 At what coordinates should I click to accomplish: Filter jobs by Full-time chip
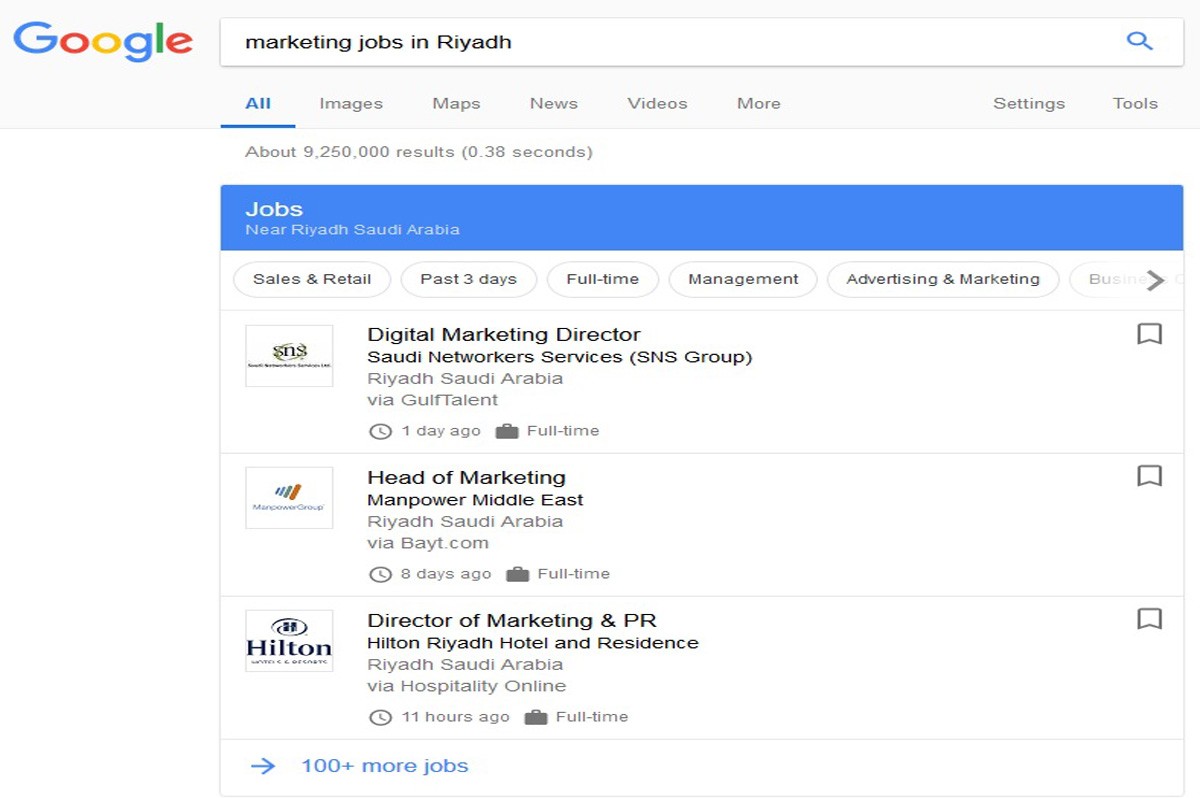point(602,279)
